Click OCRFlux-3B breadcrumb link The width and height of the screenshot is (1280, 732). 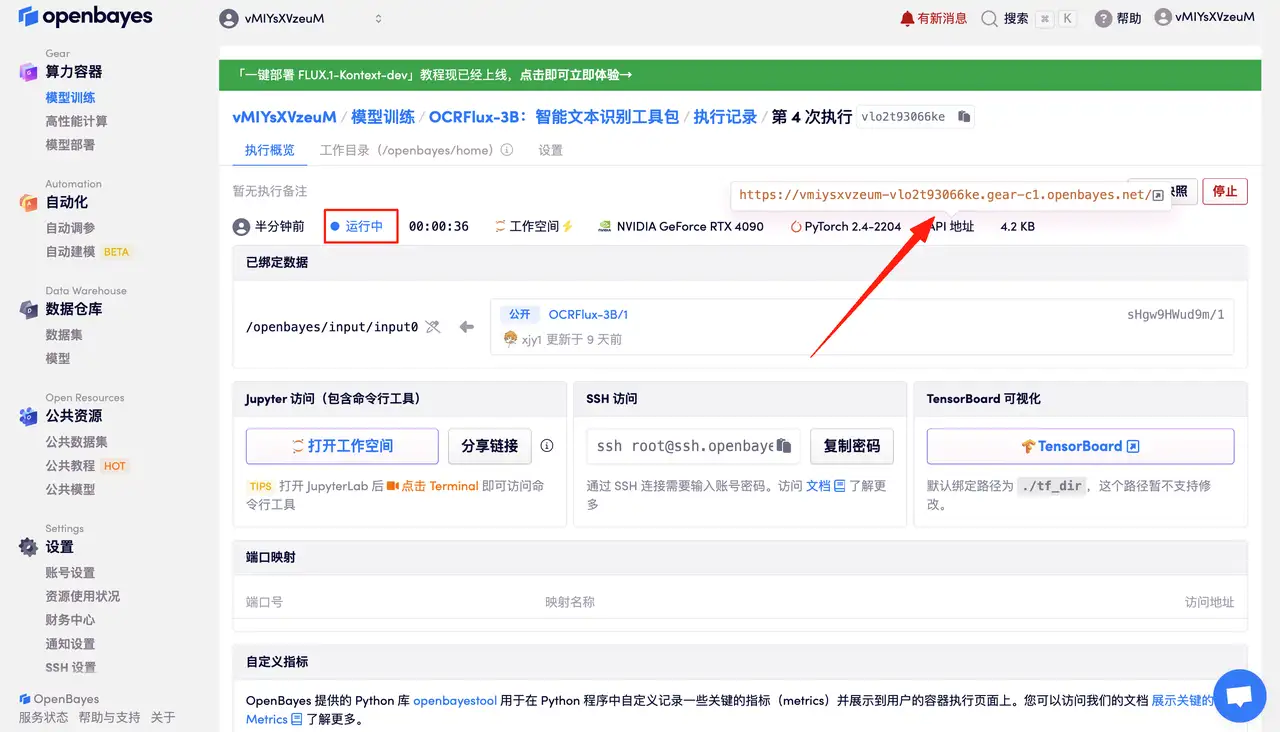pyautogui.click(x=554, y=117)
